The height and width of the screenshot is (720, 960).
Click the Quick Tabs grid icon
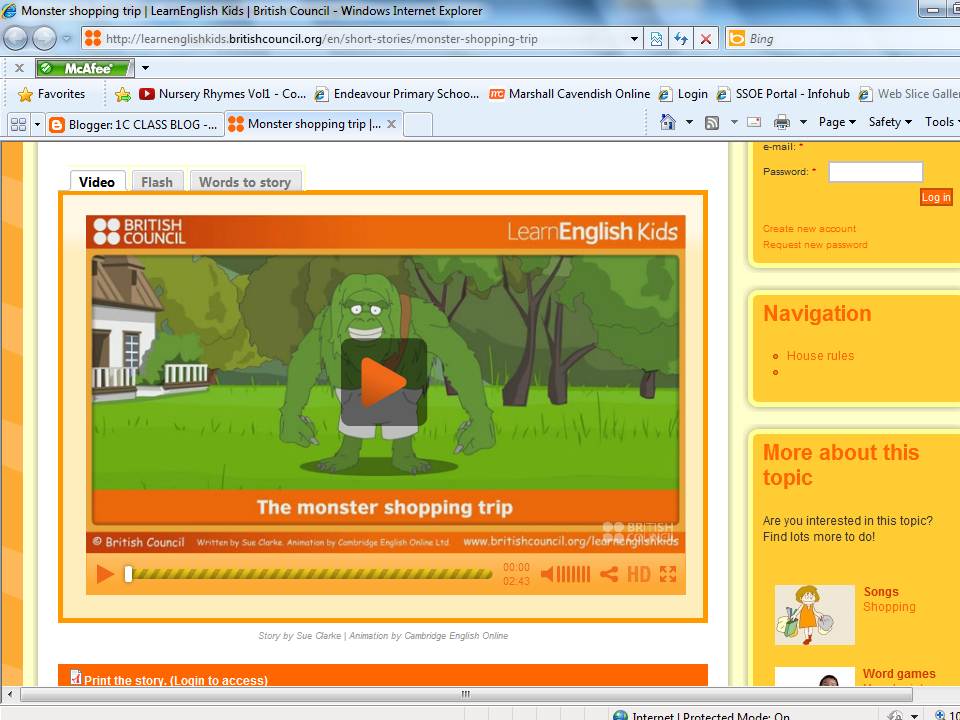tap(18, 124)
